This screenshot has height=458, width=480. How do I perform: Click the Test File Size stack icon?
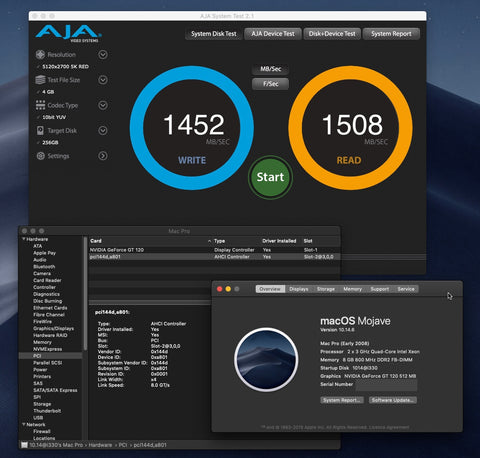(x=40, y=80)
